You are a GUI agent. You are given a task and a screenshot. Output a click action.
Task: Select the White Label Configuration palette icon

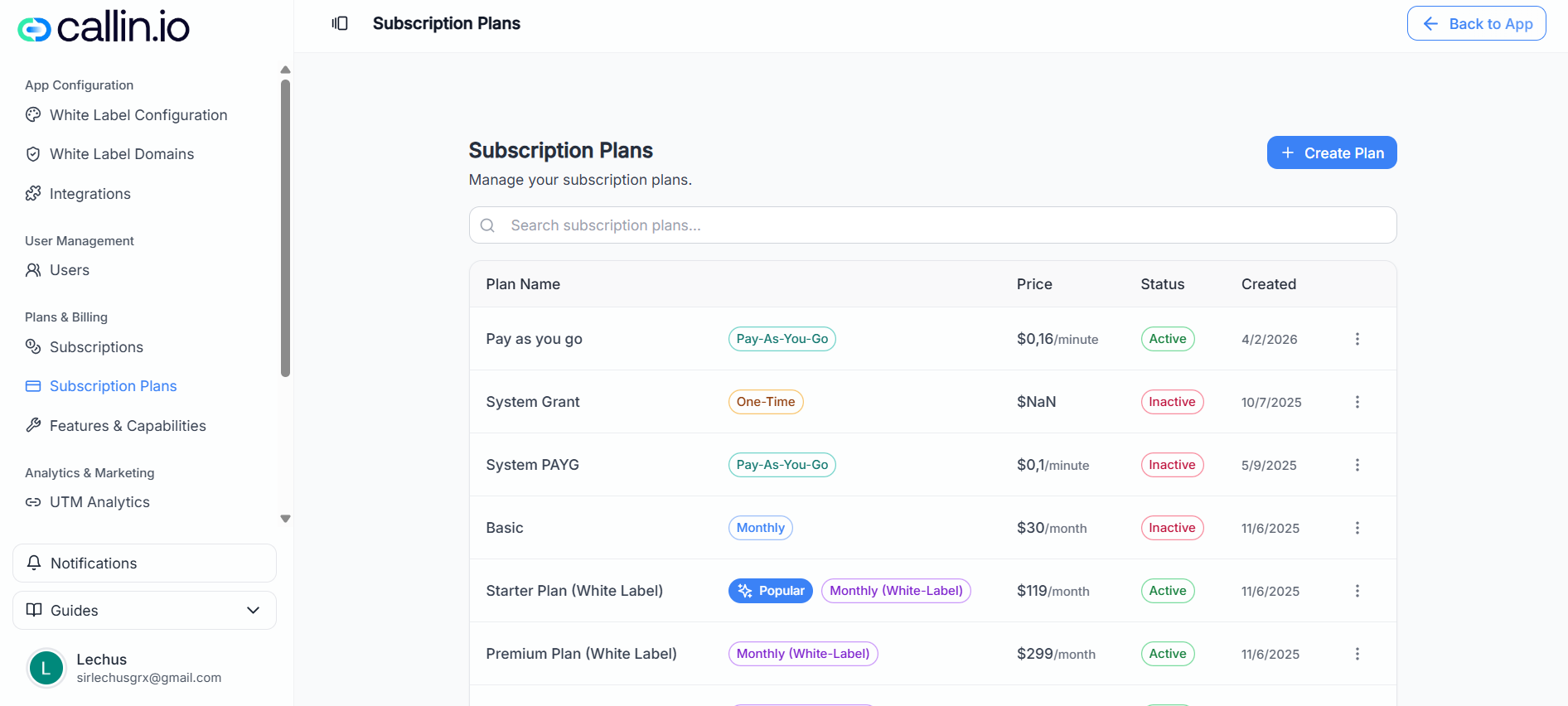[x=33, y=115]
